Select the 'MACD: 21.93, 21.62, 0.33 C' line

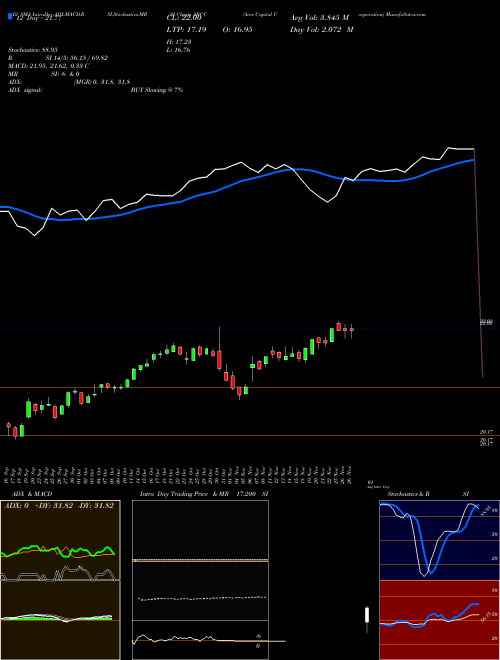pos(48,66)
